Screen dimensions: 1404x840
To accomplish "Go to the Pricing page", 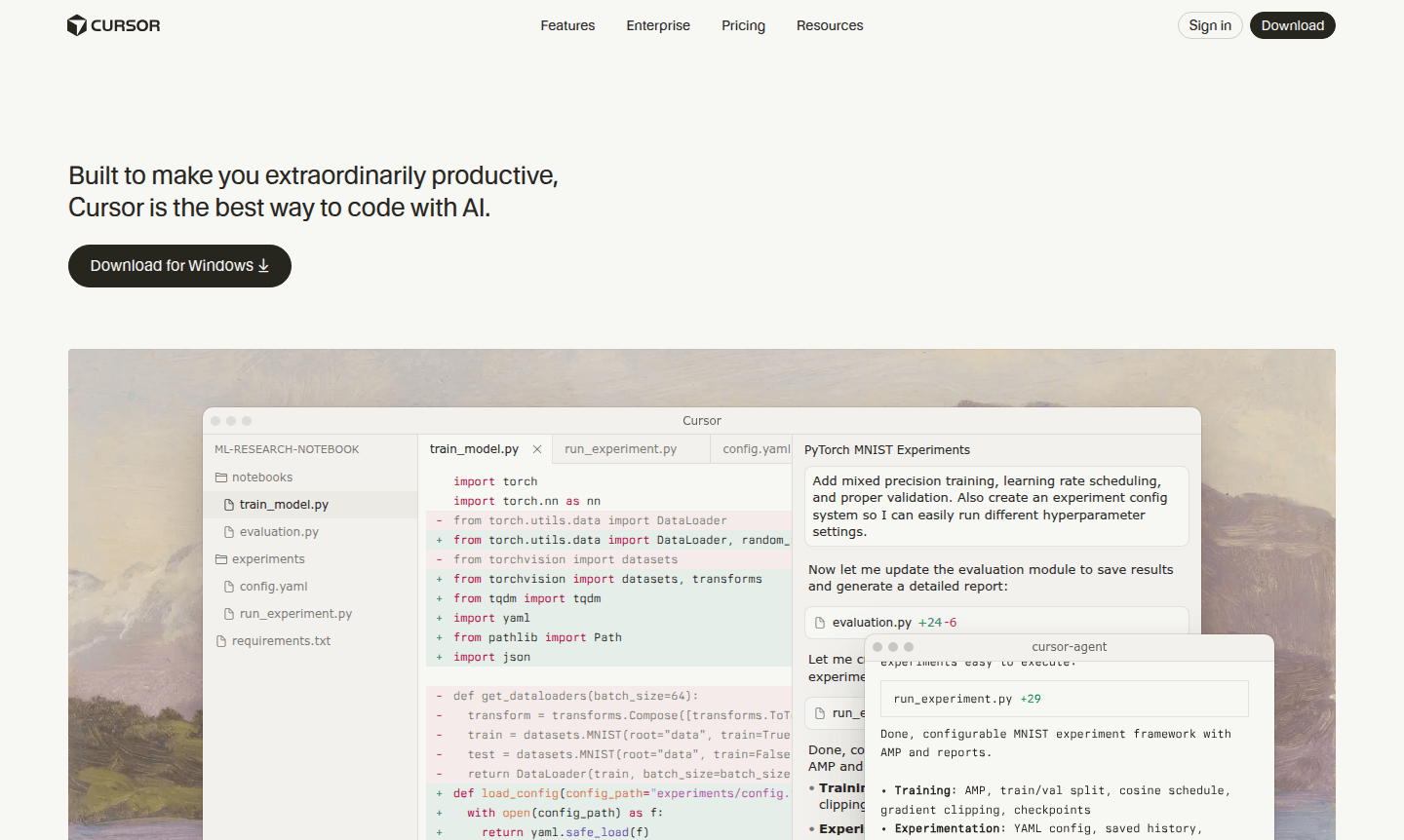I will pos(743,25).
